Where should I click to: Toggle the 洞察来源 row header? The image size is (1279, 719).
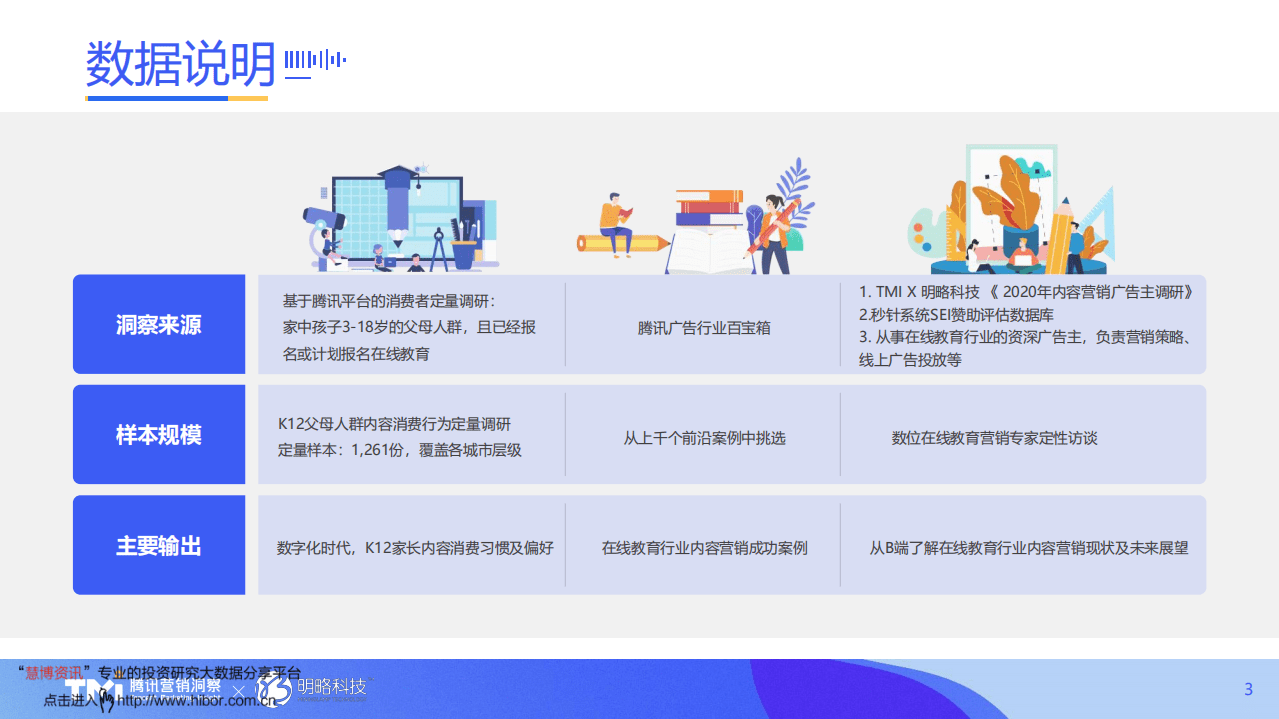tap(158, 324)
